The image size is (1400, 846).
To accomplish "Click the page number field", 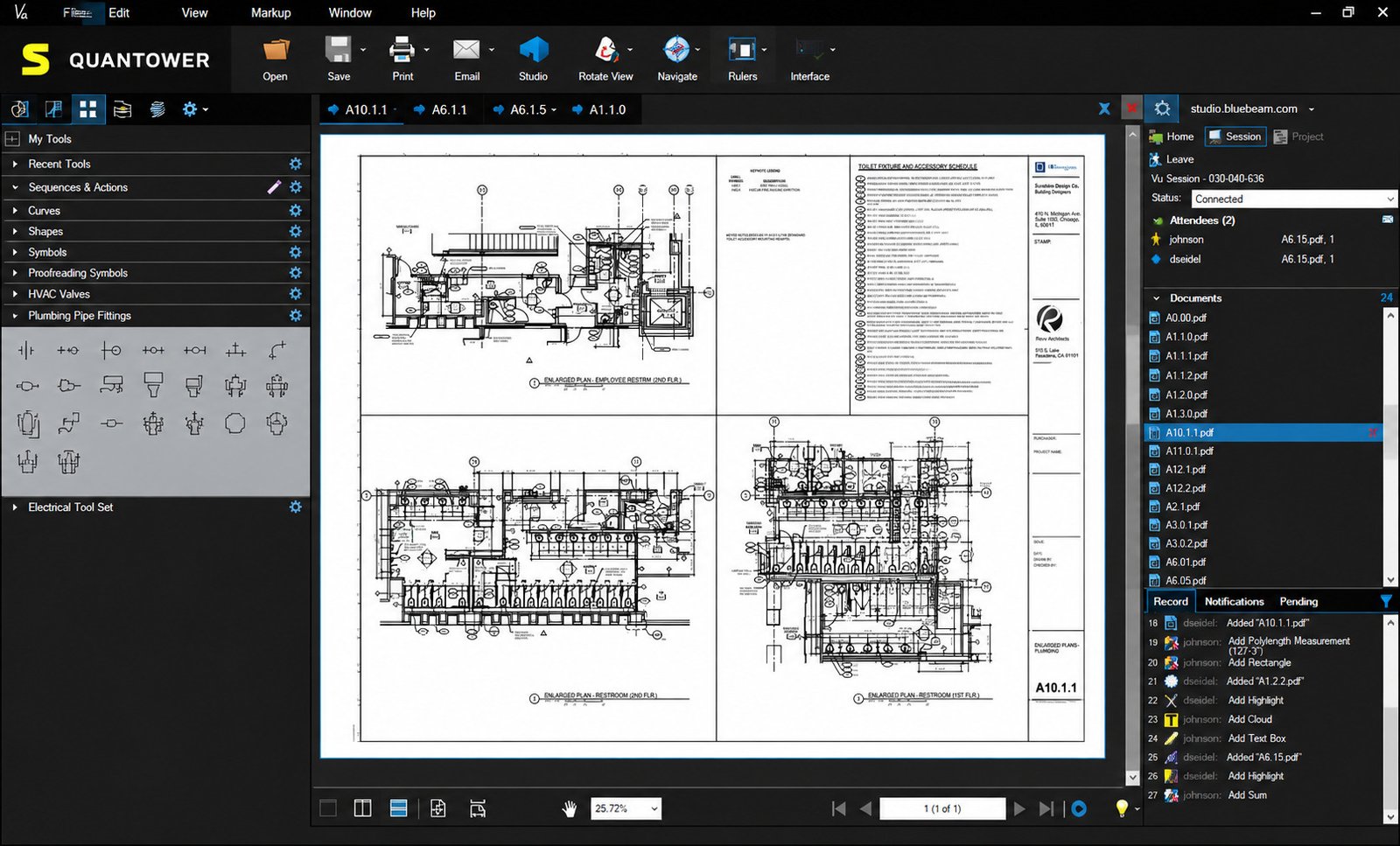I will (x=942, y=809).
